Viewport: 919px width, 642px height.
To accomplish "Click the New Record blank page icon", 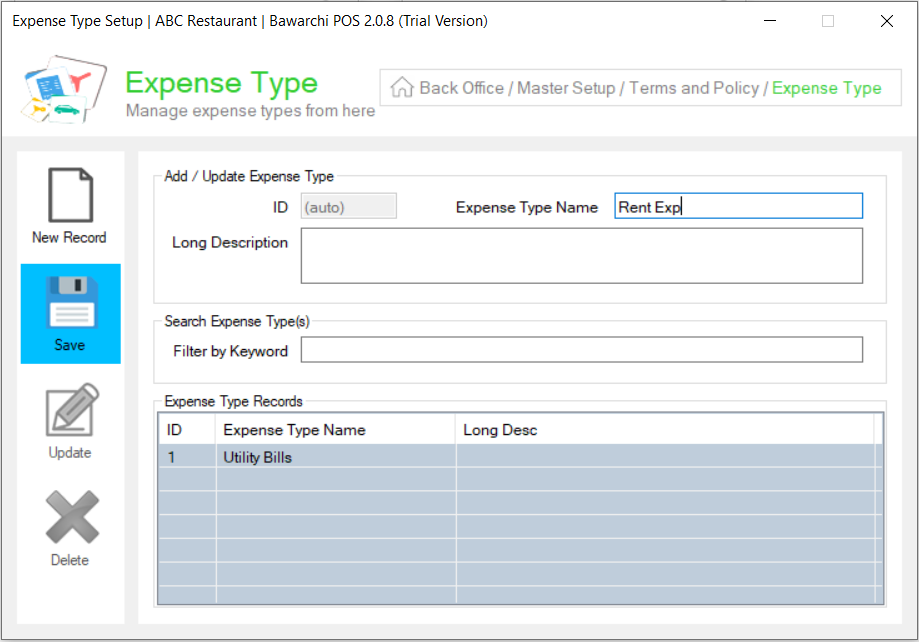I will pos(70,196).
